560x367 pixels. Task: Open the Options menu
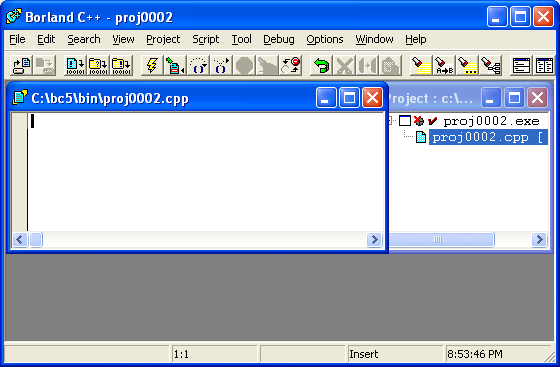pos(325,39)
